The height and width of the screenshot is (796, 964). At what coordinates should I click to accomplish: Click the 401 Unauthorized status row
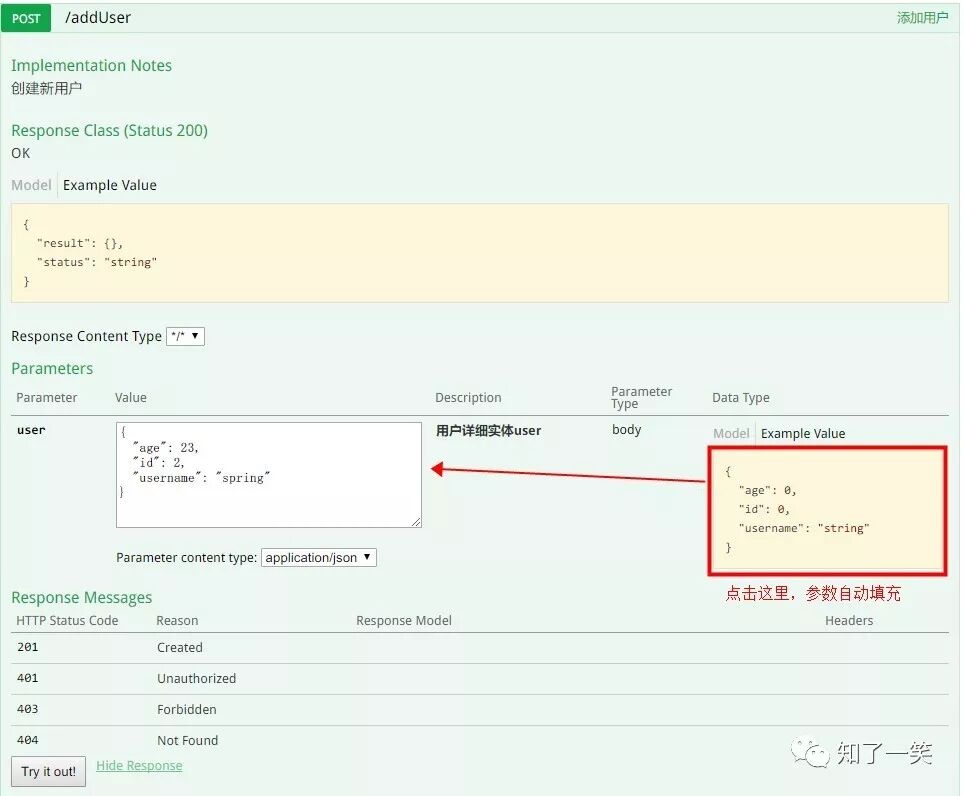(480, 679)
